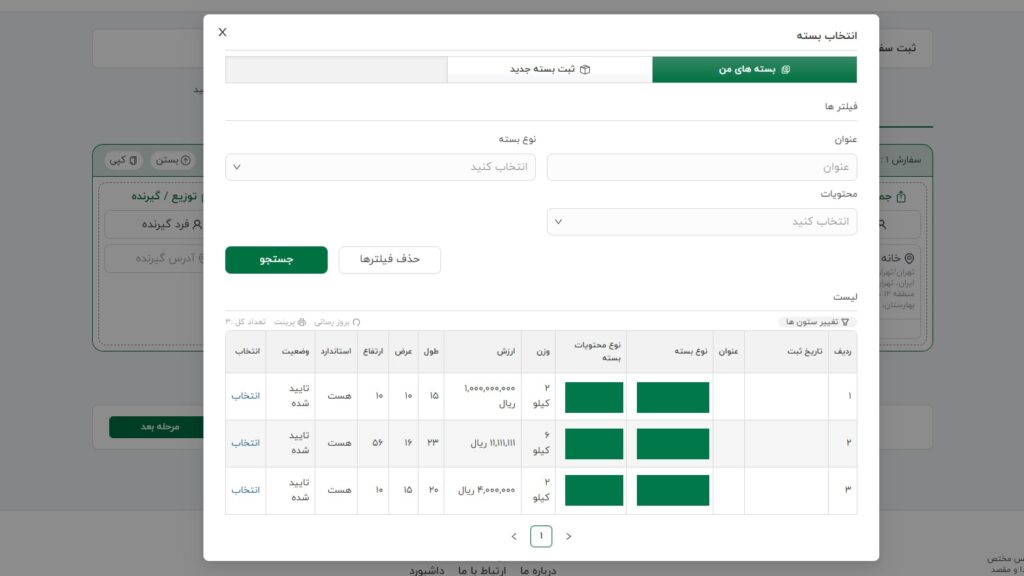
Task: Click the refresh 'بروز رسانی' icon
Action: tap(356, 322)
